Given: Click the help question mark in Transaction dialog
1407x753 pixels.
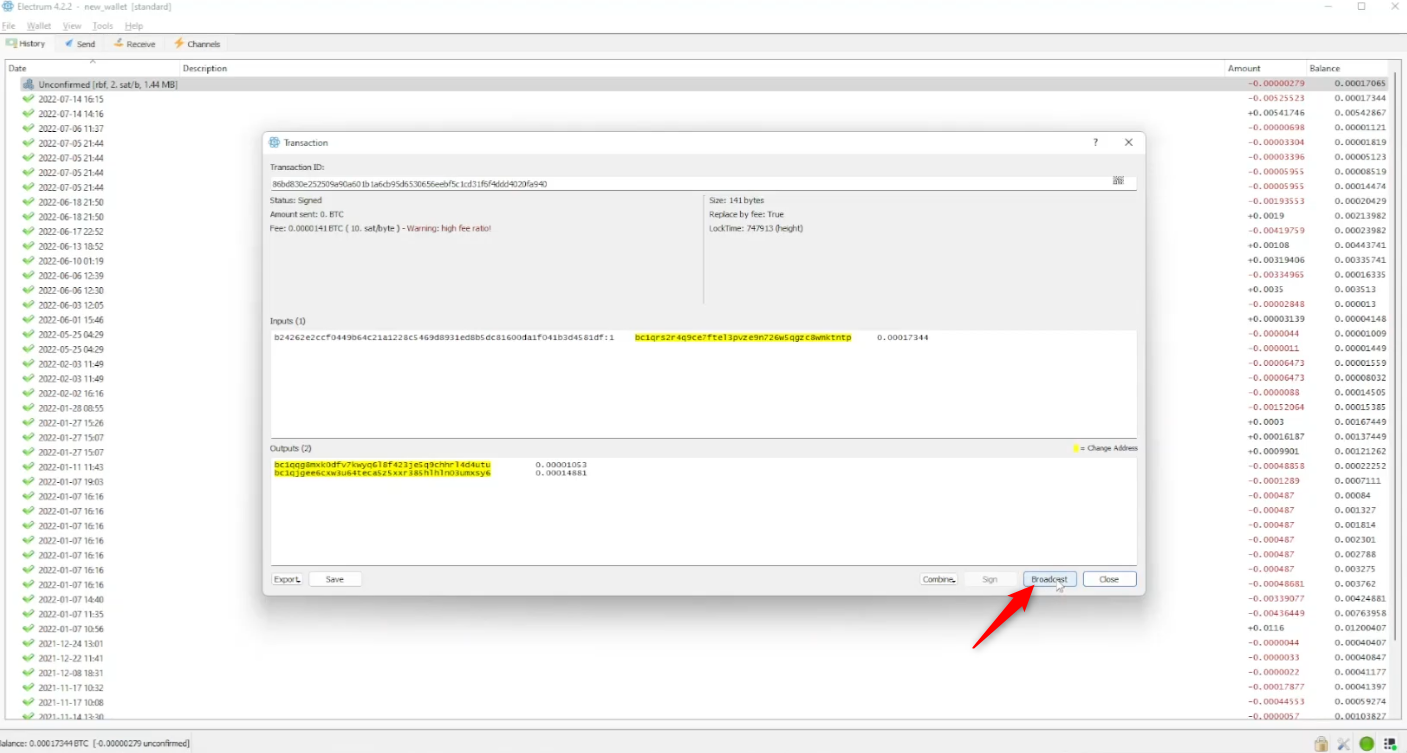Looking at the screenshot, I should [x=1095, y=143].
